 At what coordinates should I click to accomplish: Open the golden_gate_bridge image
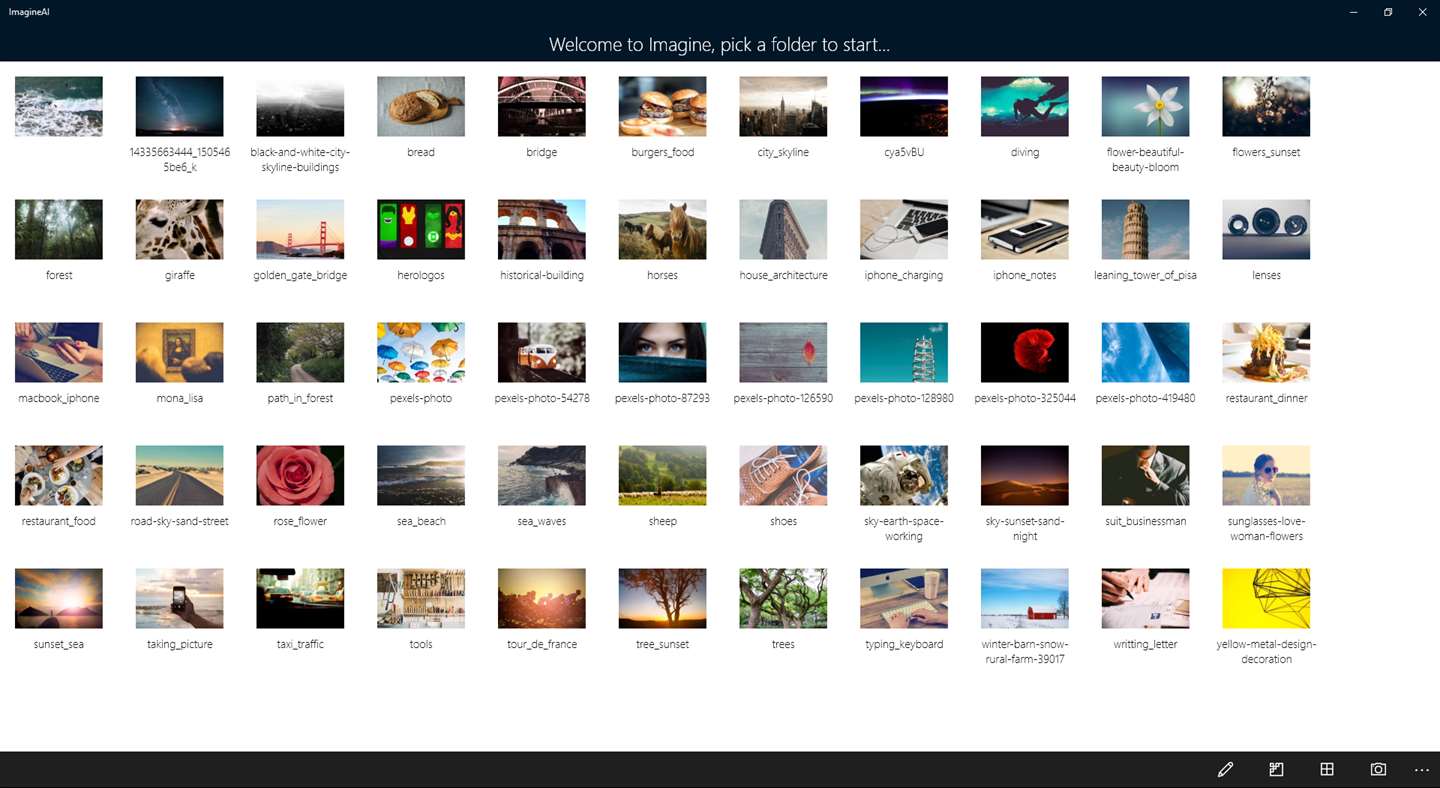300,229
